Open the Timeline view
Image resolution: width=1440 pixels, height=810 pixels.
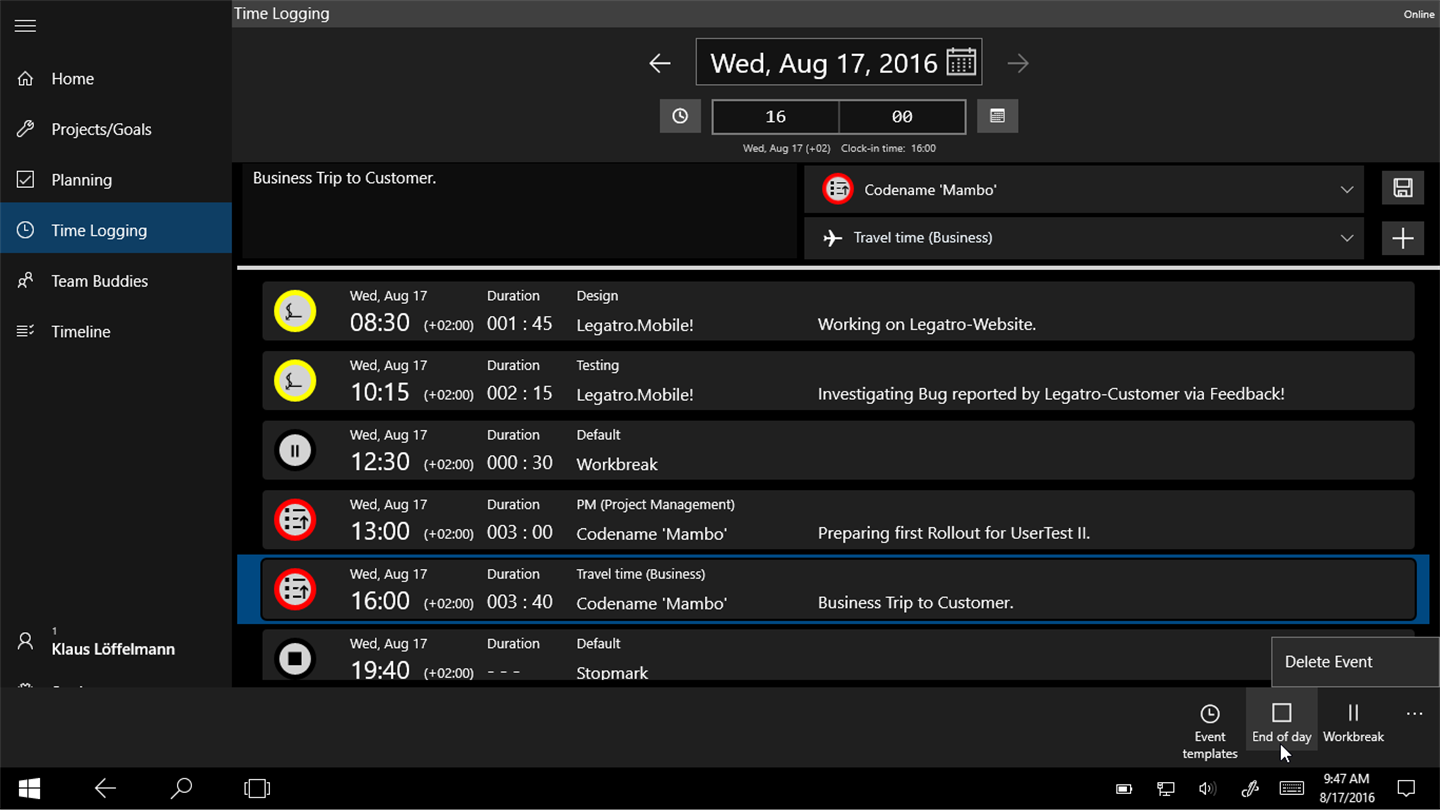pos(116,331)
